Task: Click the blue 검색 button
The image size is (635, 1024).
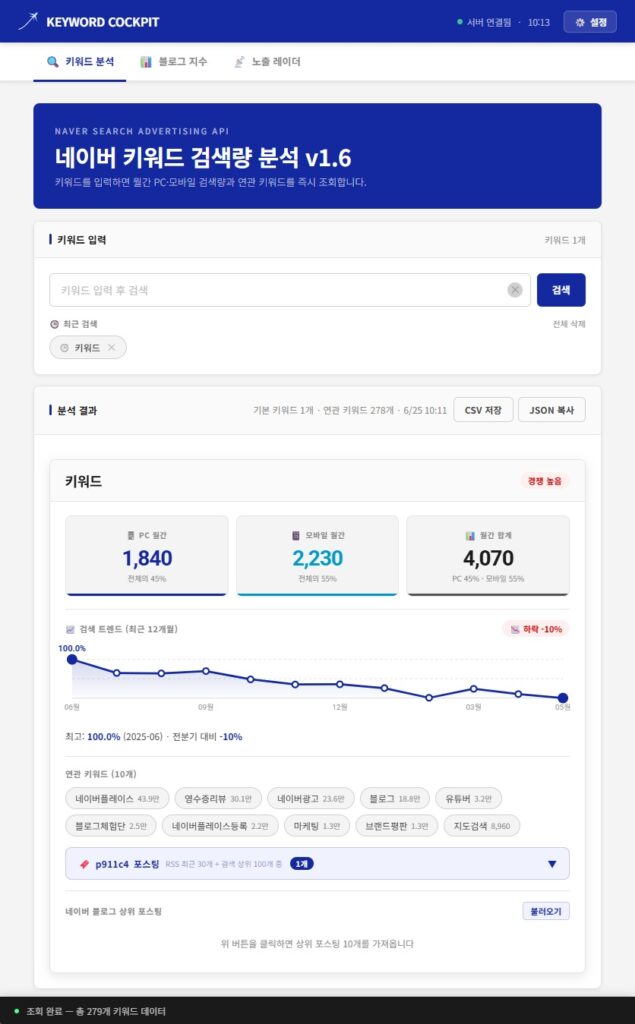Action: click(561, 290)
